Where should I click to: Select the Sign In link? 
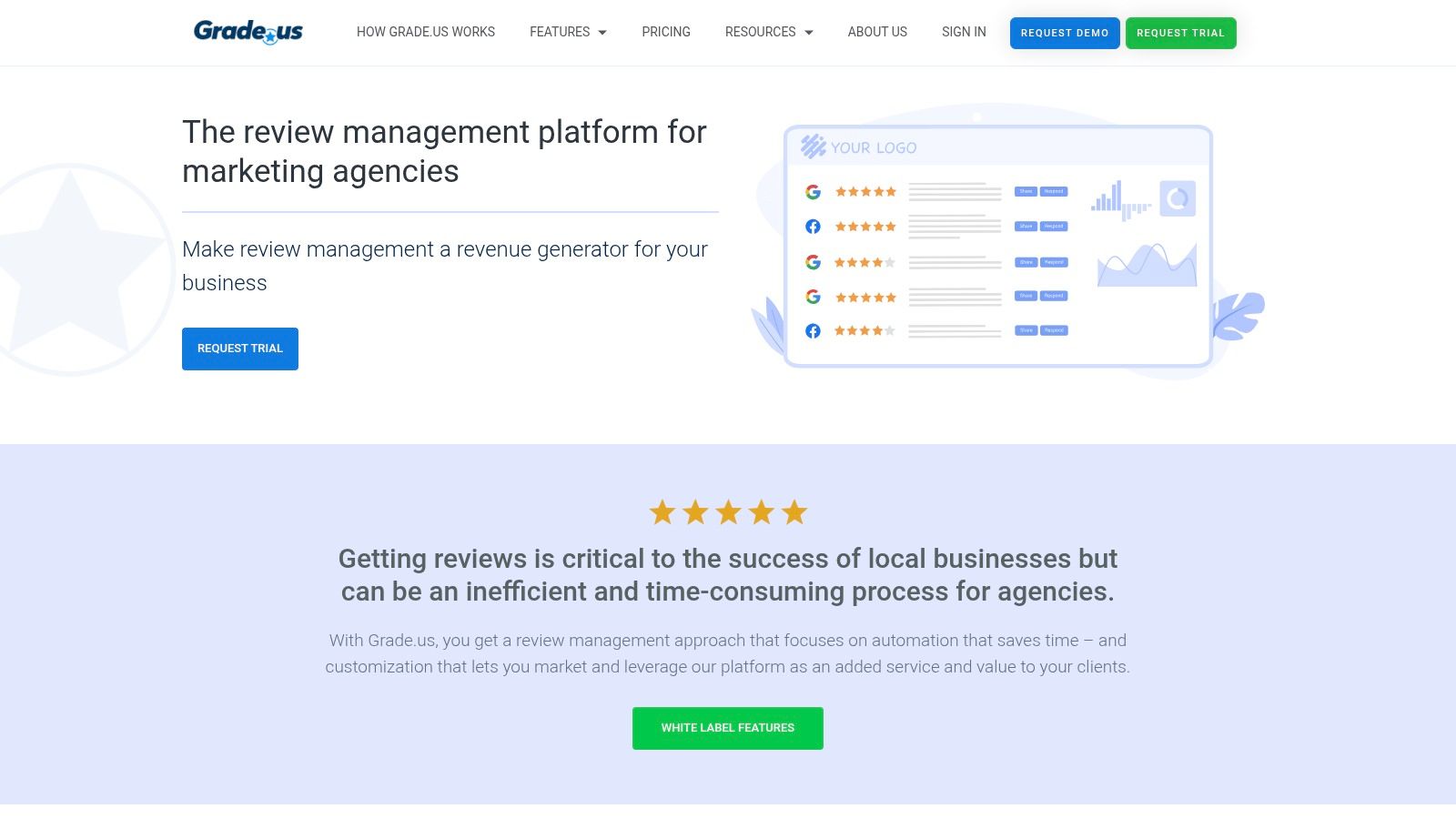(964, 32)
